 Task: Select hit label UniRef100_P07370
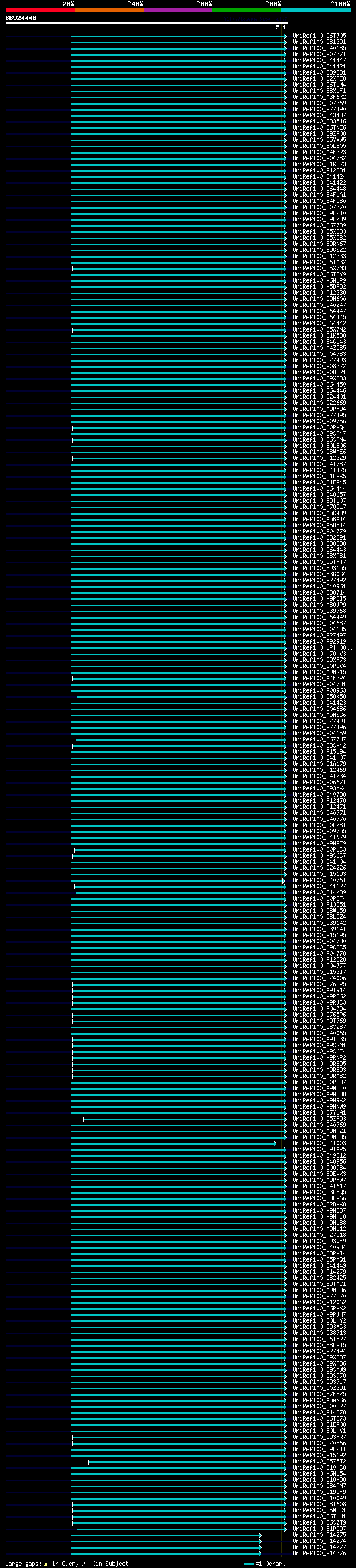[319, 207]
